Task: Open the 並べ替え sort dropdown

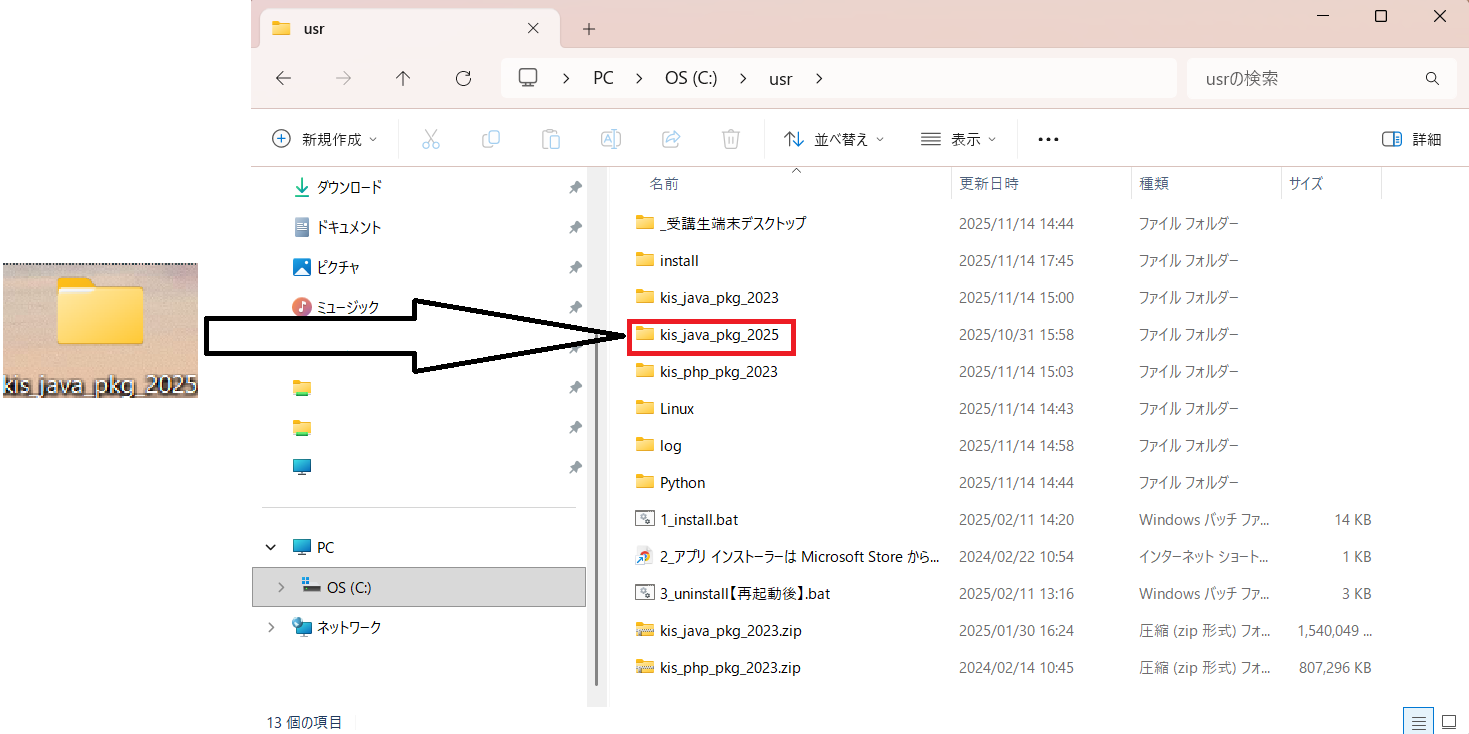Action: [834, 139]
